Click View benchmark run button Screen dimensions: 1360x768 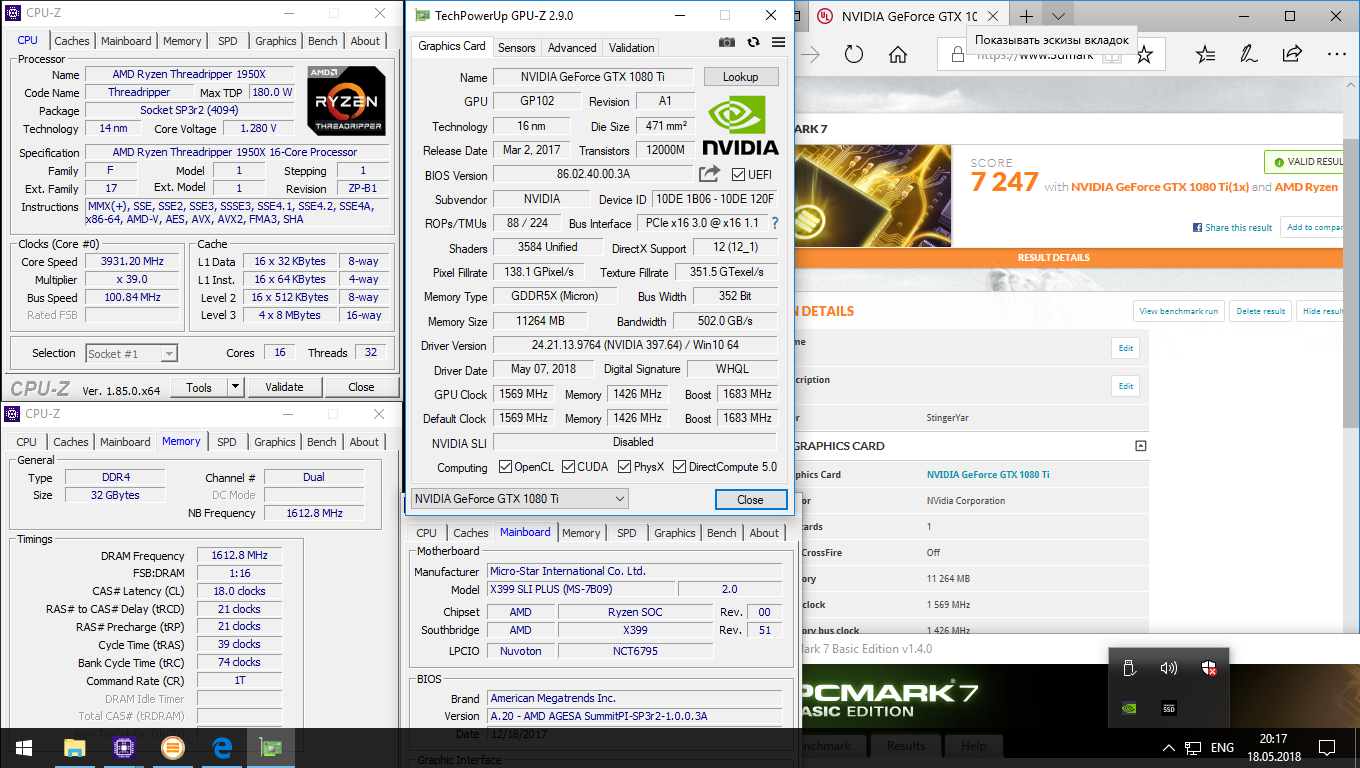(x=1178, y=311)
